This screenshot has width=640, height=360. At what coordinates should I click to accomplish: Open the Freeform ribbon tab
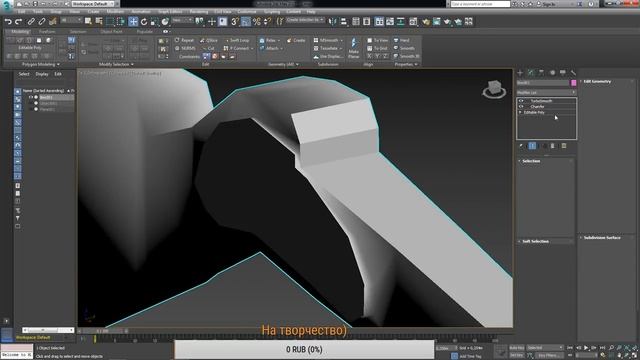tap(47, 31)
